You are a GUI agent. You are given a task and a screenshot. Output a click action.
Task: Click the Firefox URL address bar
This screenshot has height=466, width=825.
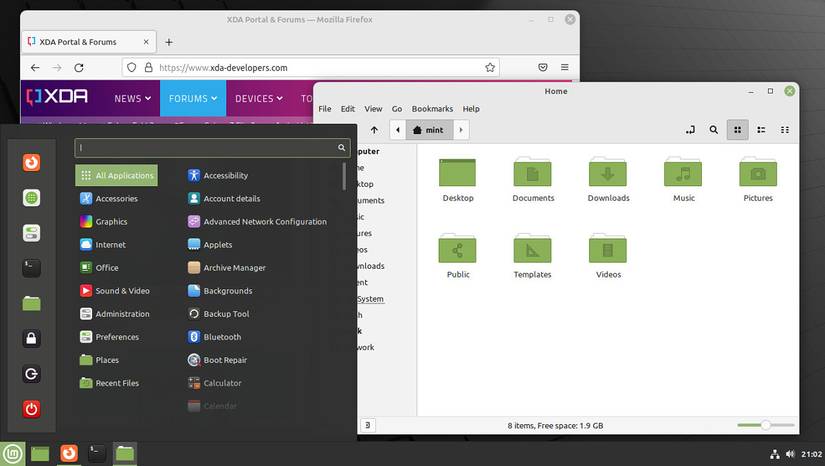[310, 67]
